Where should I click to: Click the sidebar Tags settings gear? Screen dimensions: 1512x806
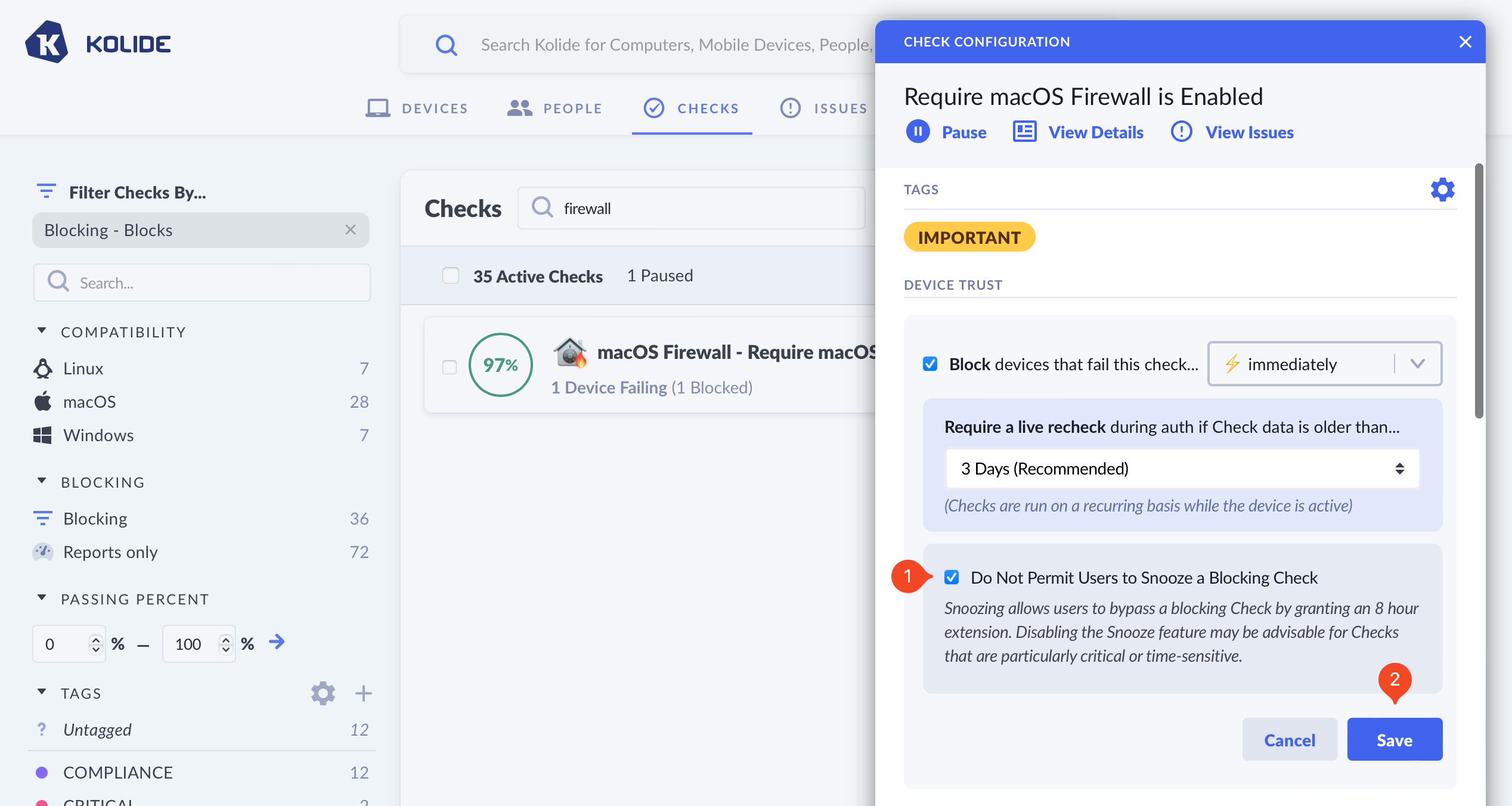pyautogui.click(x=323, y=693)
